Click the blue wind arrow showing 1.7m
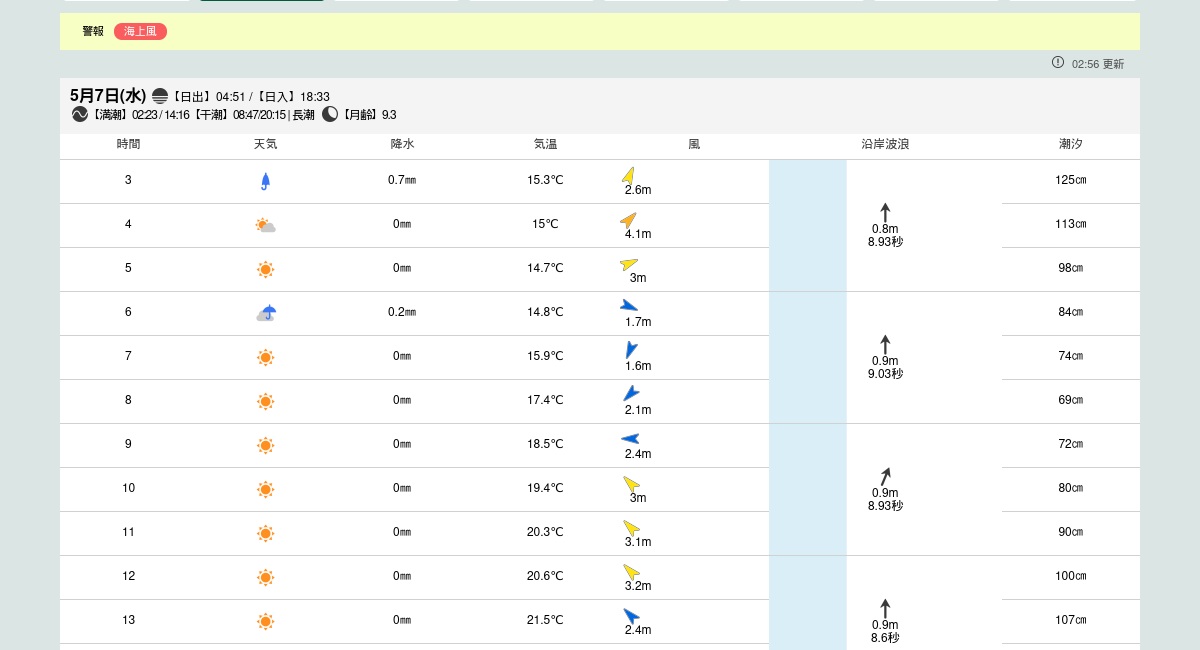The height and width of the screenshot is (650, 1200). 628,306
